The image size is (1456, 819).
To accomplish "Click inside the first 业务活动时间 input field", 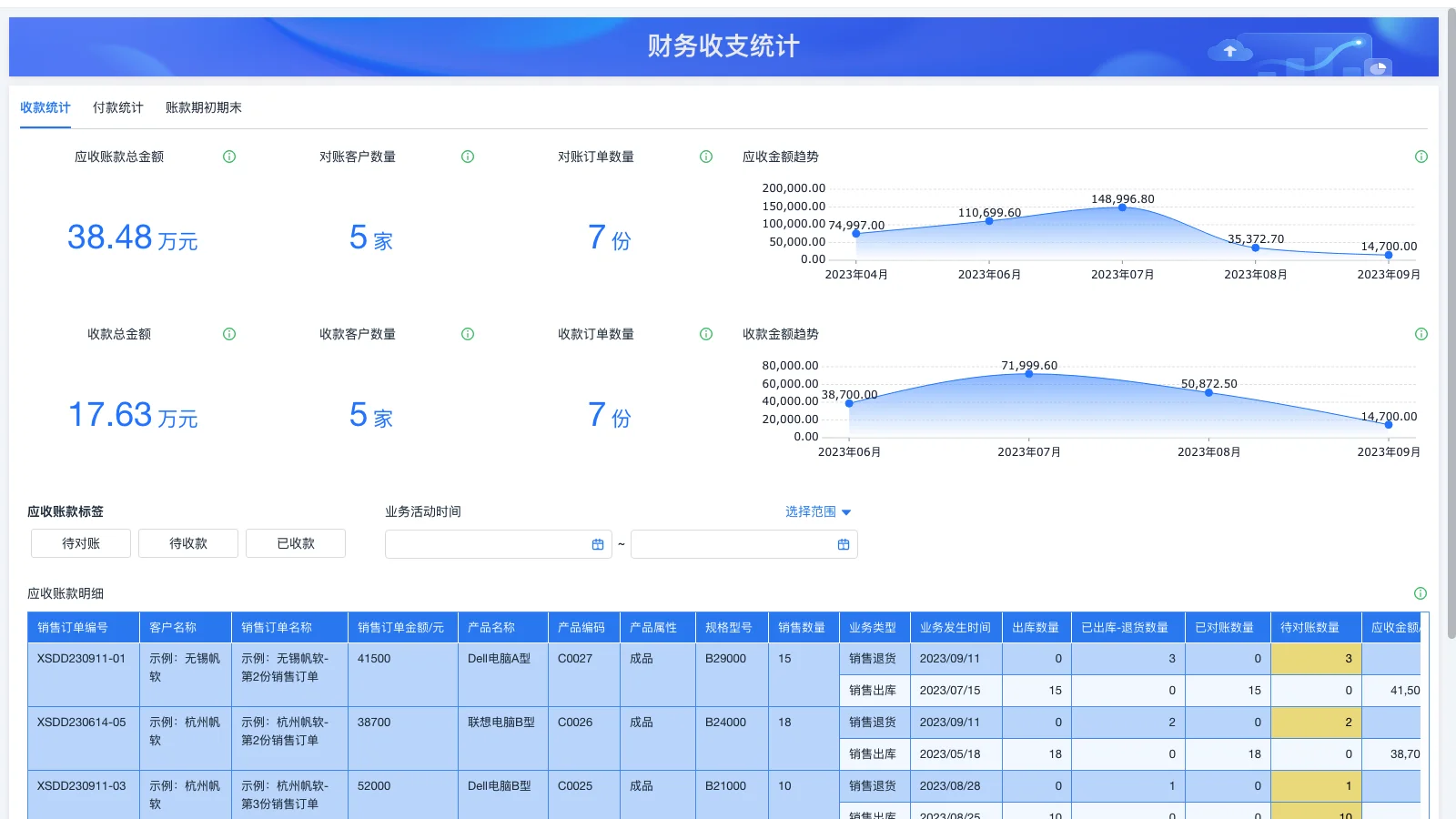I will pos(482,543).
